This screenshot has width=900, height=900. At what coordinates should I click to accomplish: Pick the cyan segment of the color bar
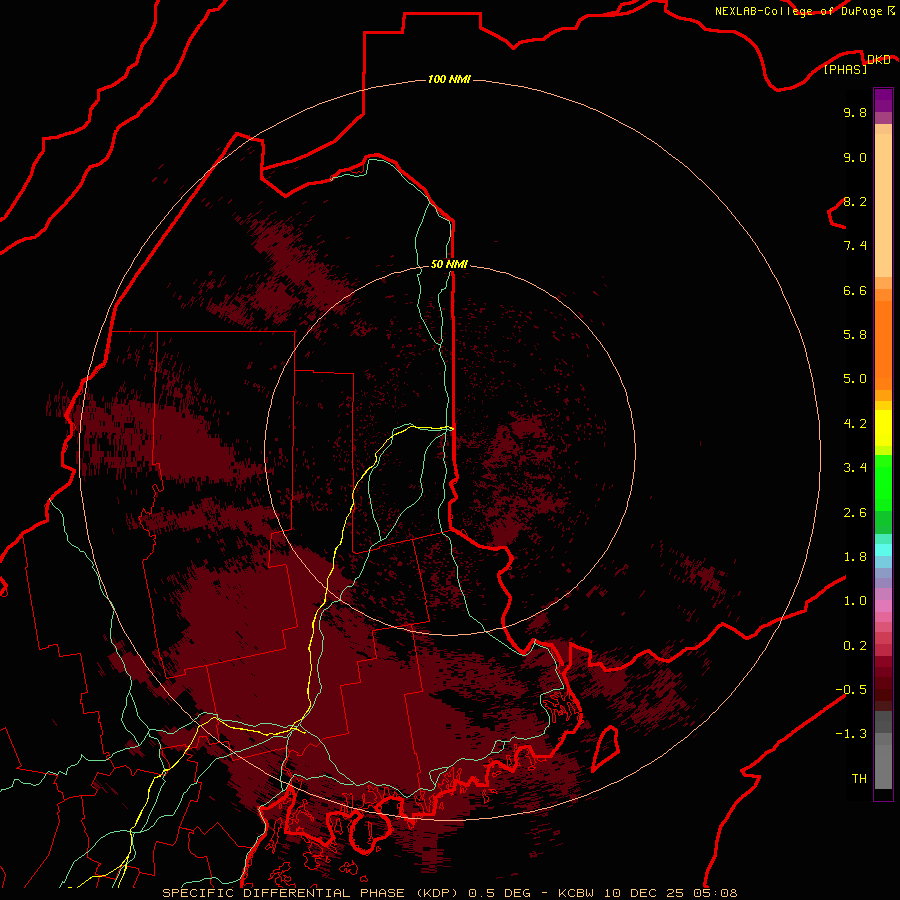883,549
